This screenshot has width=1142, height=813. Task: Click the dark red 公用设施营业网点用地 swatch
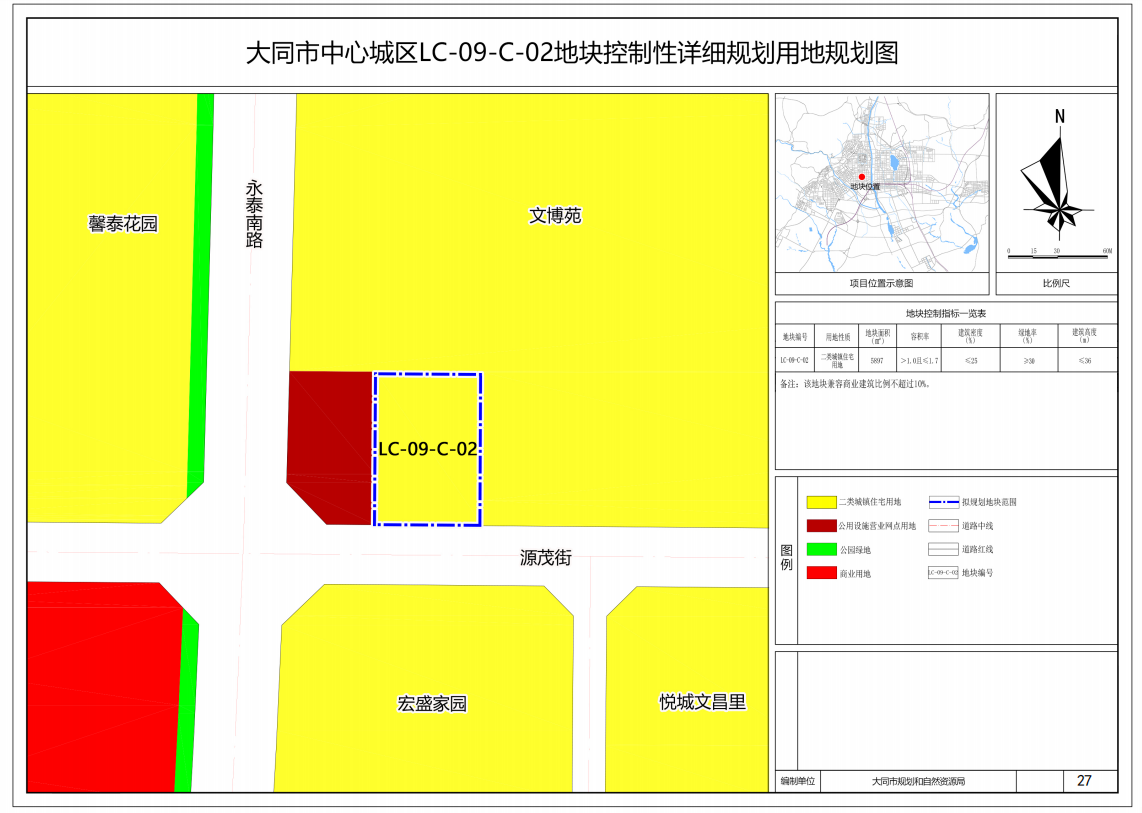[822, 525]
